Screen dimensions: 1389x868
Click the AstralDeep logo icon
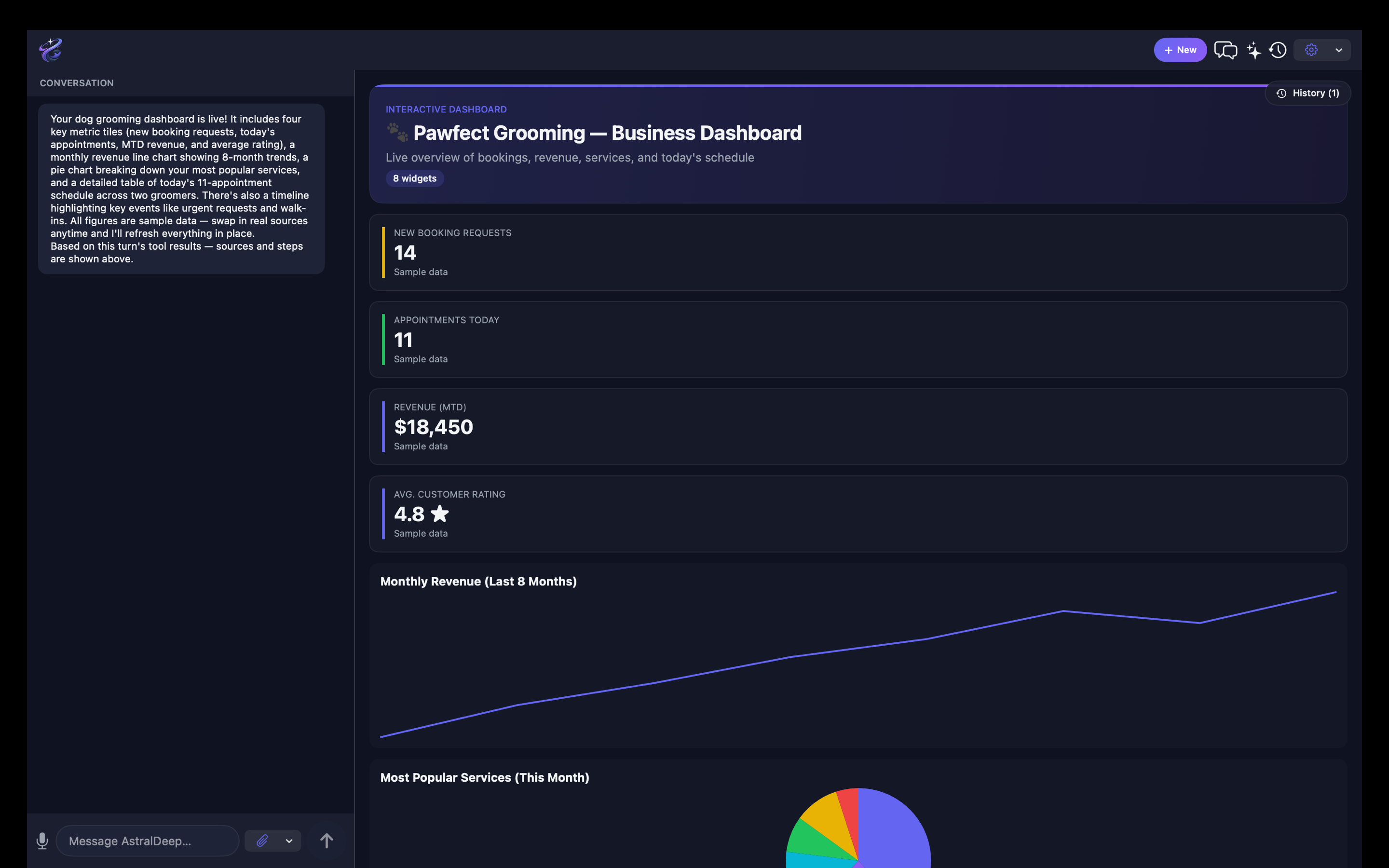(x=51, y=50)
